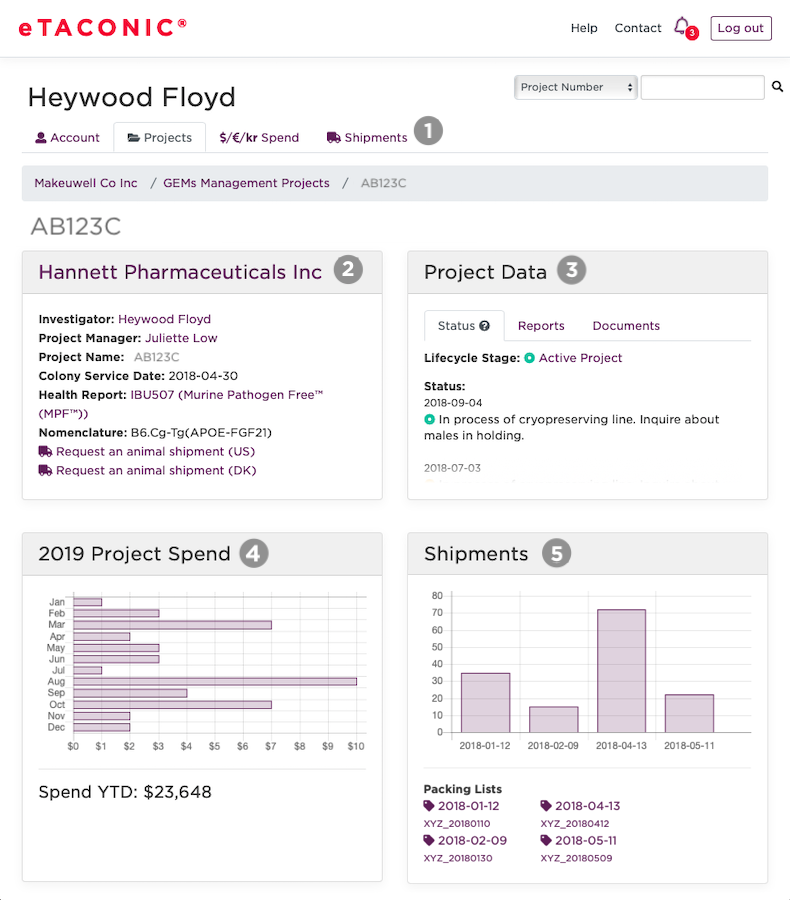
Task: Click the tag icon beside 2018-05-11
Action: click(x=547, y=841)
